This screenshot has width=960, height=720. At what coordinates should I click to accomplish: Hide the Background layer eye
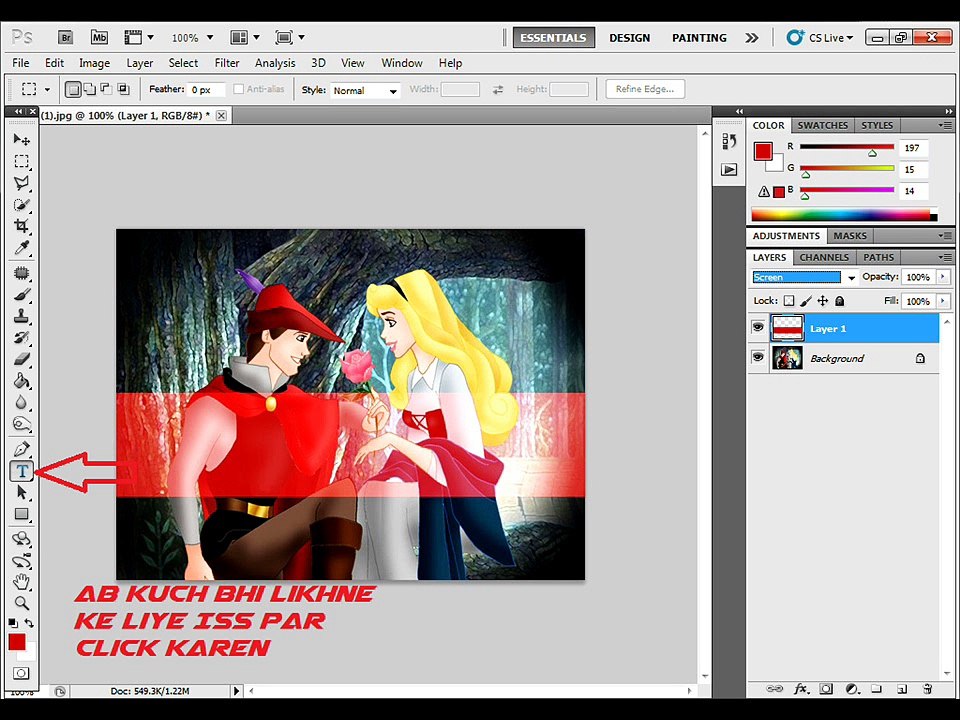[x=758, y=357]
